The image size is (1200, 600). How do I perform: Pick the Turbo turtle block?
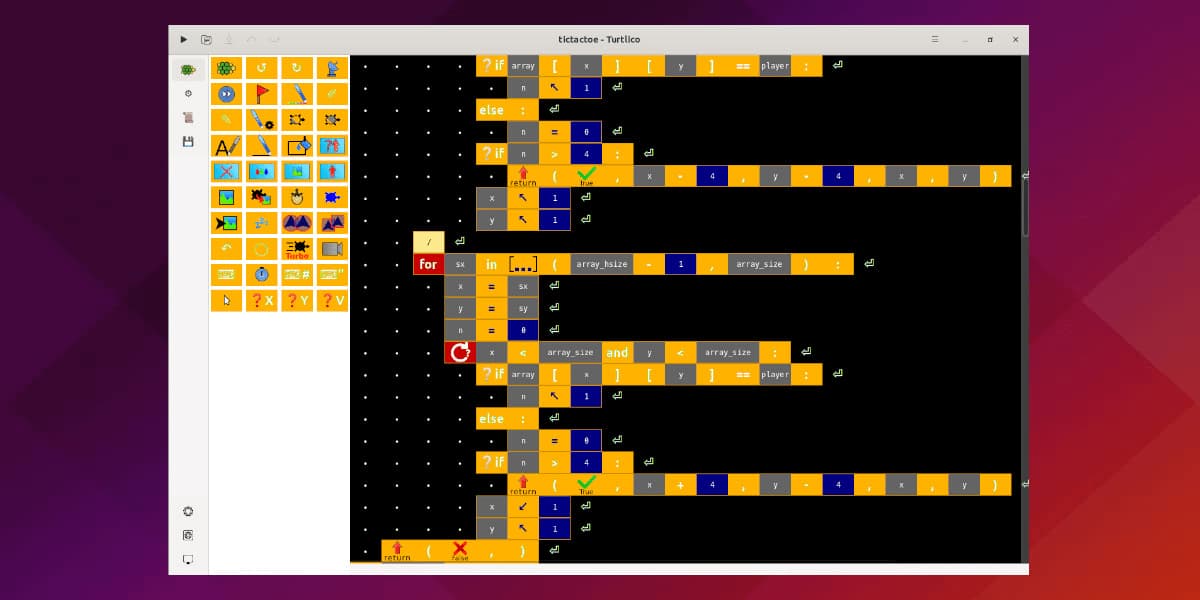coord(297,249)
